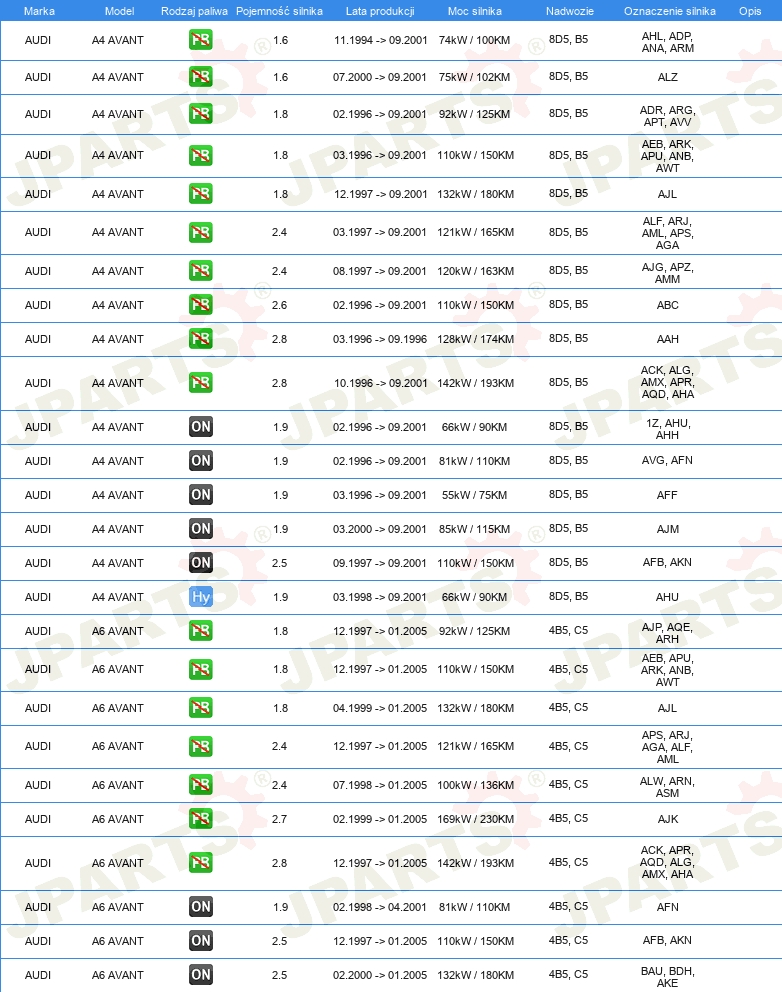
Task: Click the Nadwozie column header
Action: point(569,11)
